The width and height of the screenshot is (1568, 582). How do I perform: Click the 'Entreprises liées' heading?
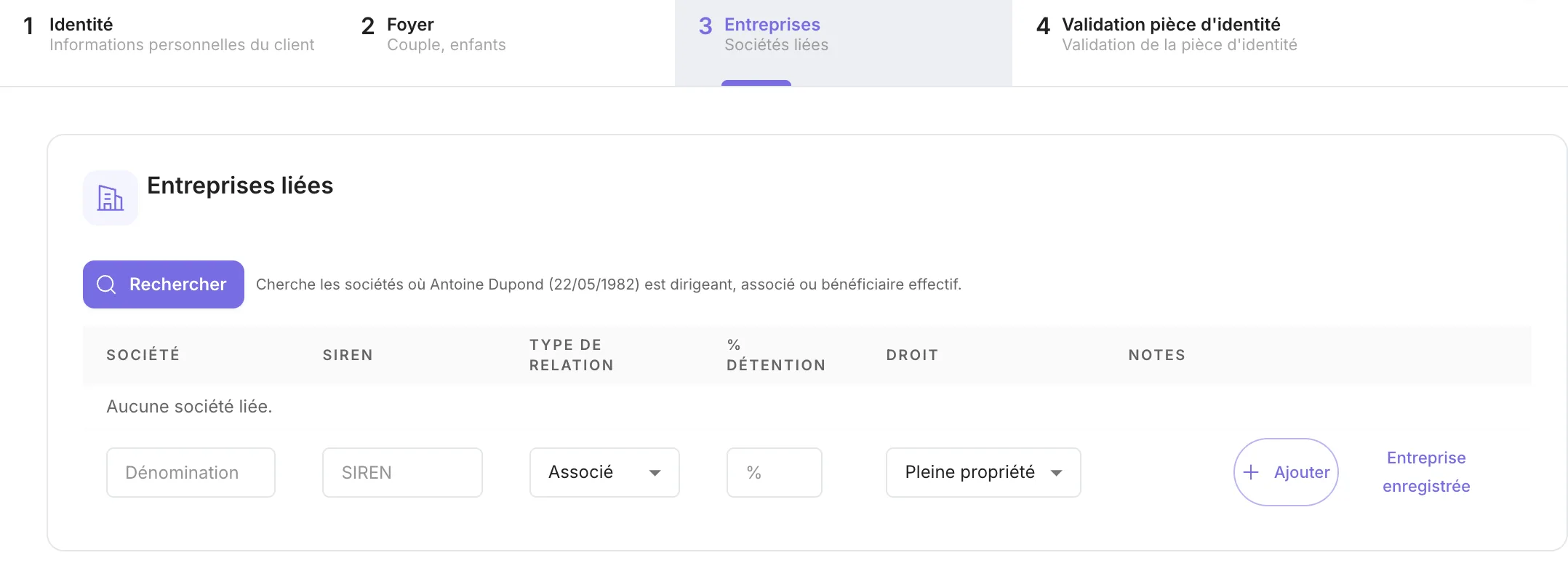tap(240, 186)
